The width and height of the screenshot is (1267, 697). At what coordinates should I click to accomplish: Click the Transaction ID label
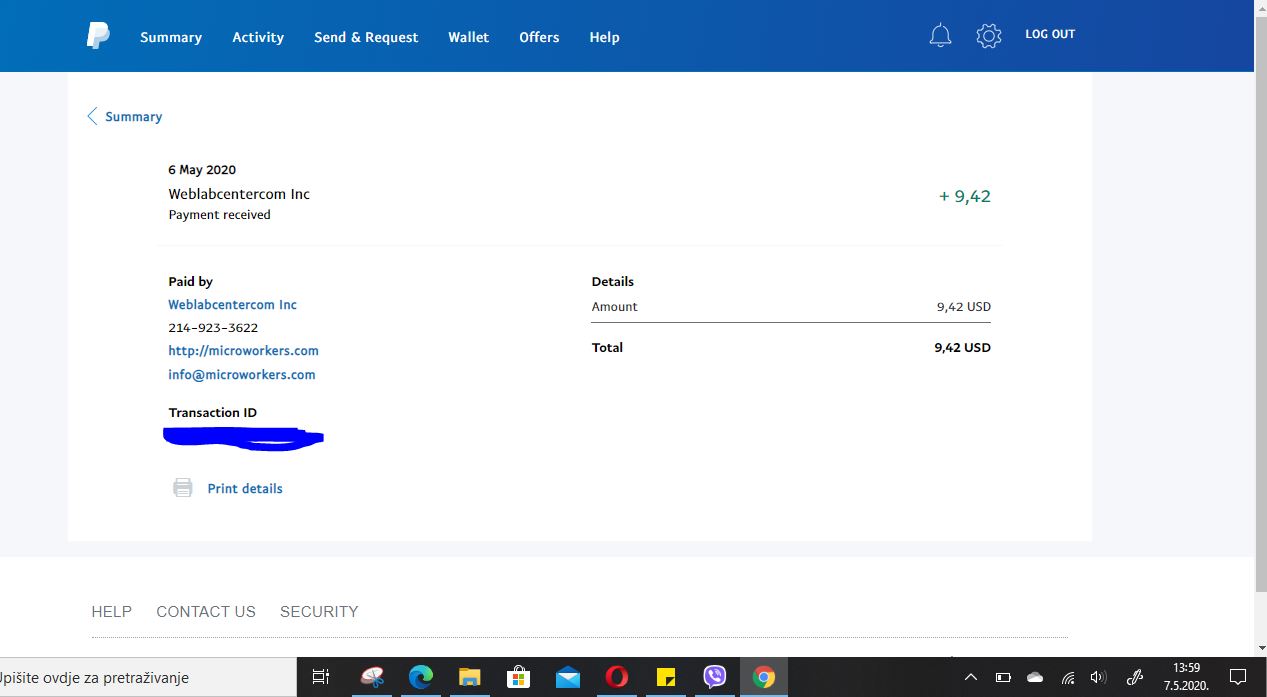213,412
